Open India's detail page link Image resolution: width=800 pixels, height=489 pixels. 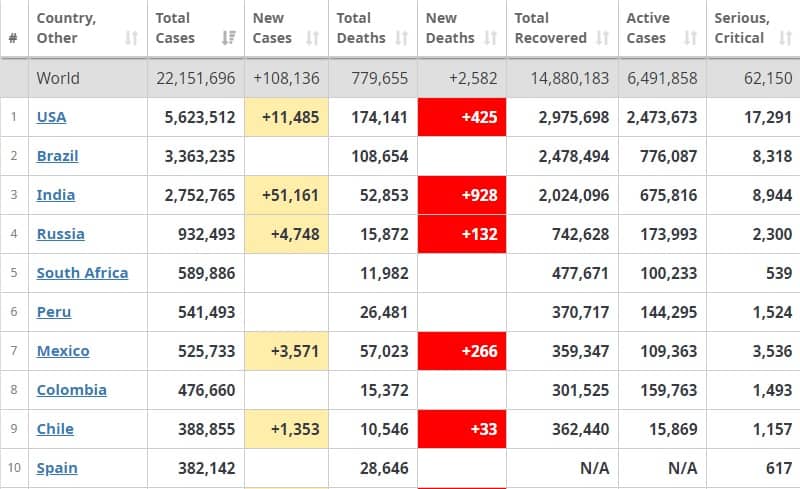click(56, 195)
